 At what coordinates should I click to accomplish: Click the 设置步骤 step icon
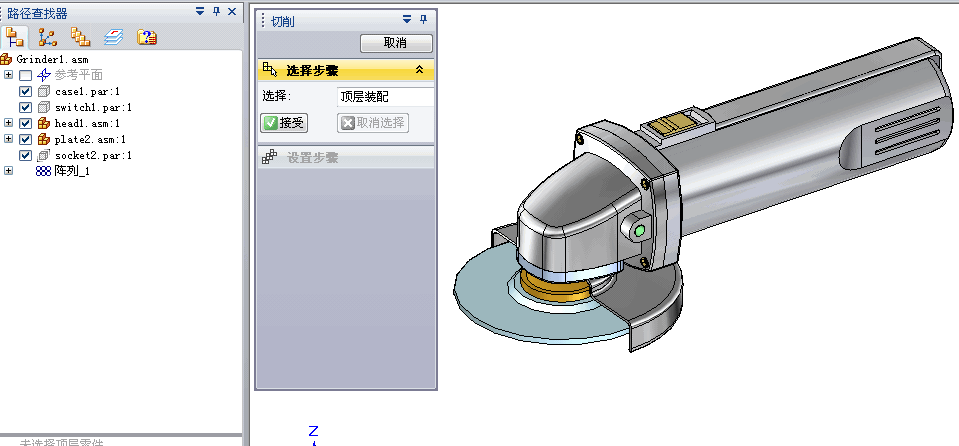tap(270, 157)
